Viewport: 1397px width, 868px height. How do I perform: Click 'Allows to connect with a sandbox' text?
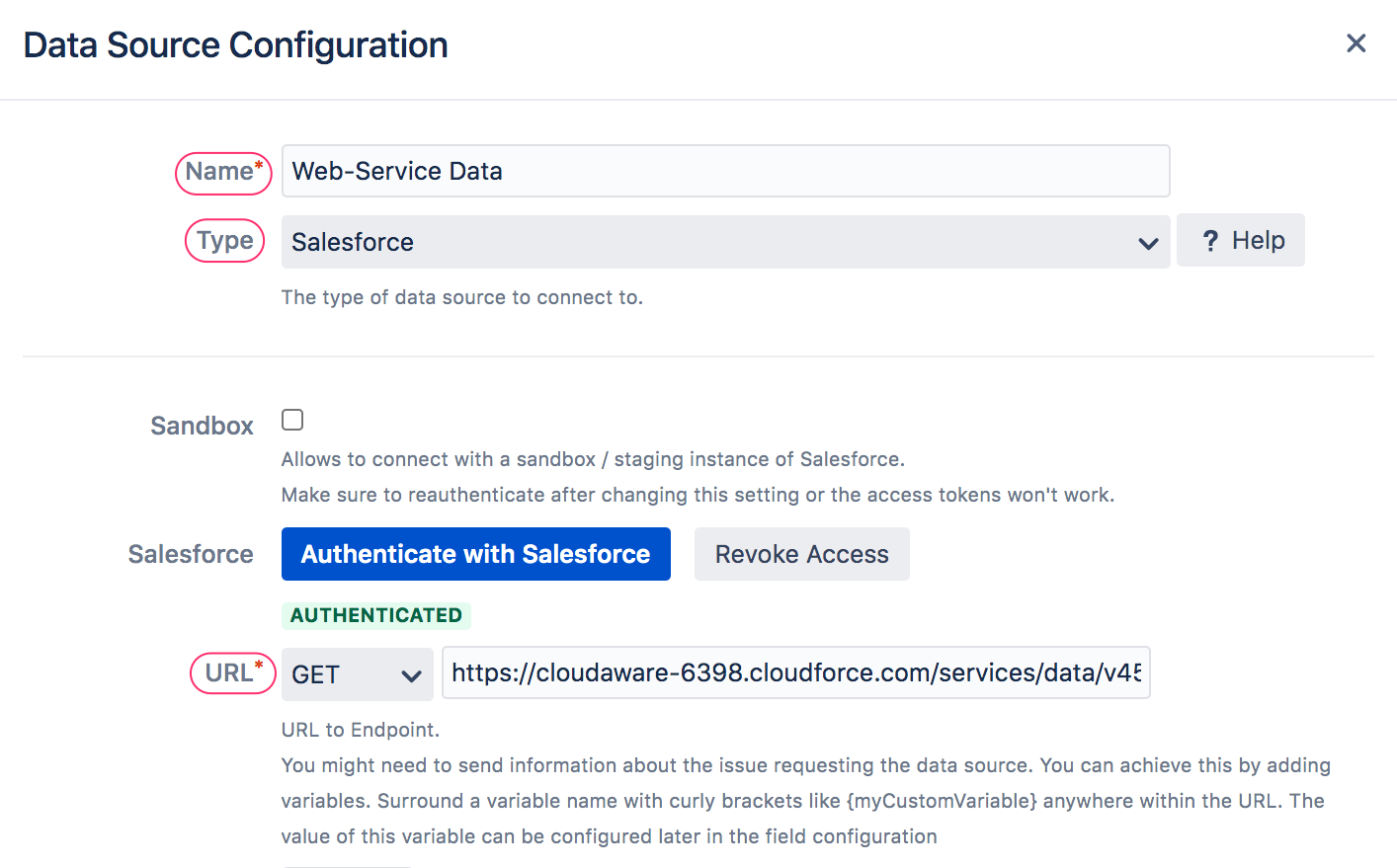pyautogui.click(x=593, y=459)
